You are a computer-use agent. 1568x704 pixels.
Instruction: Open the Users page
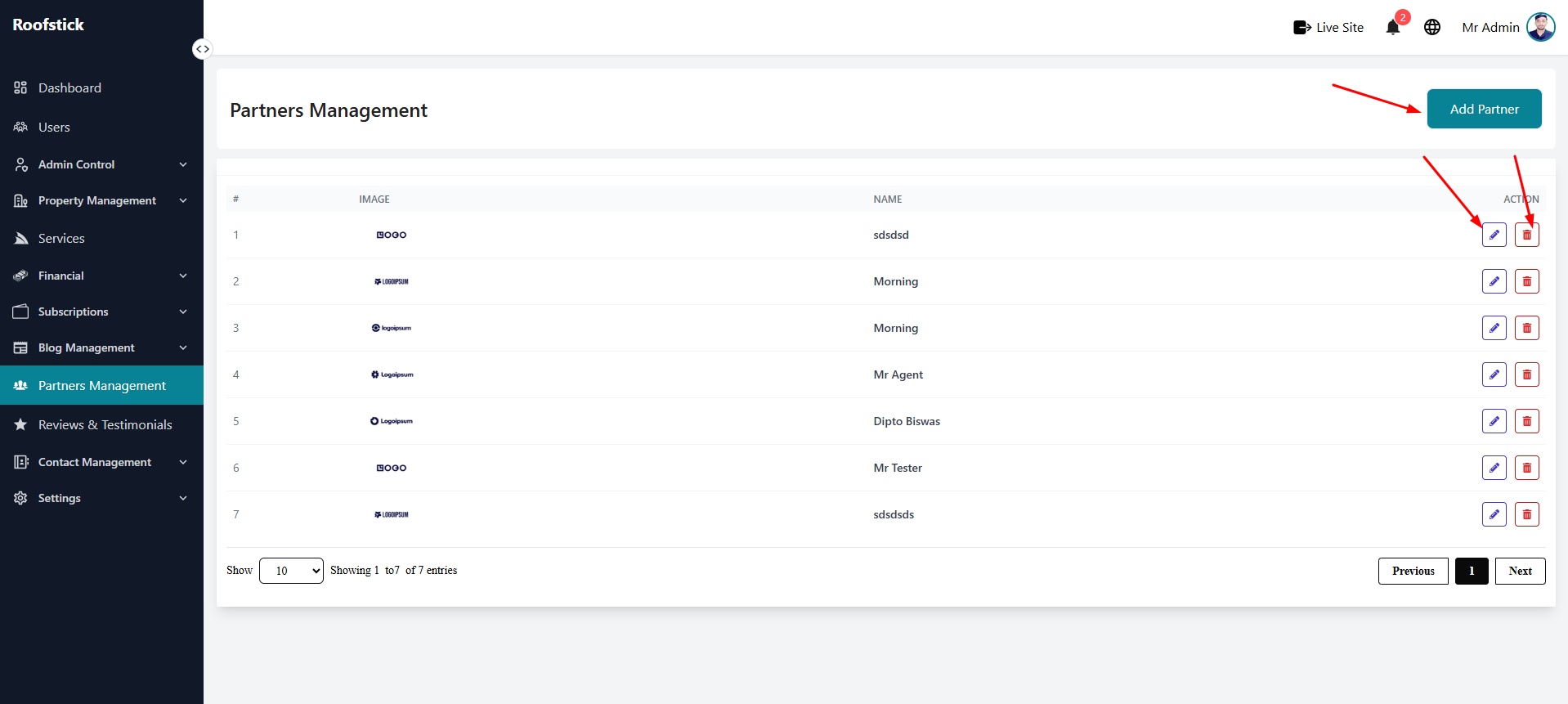pos(101,127)
